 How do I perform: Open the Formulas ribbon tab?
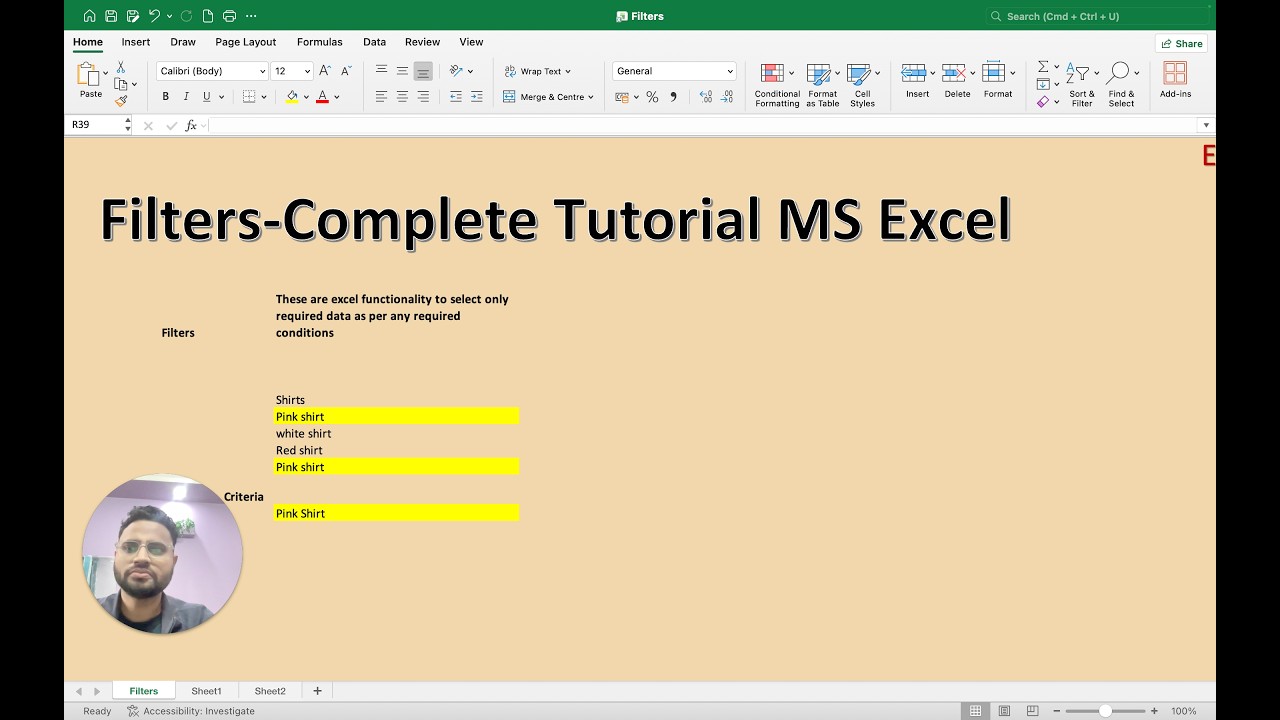click(319, 42)
